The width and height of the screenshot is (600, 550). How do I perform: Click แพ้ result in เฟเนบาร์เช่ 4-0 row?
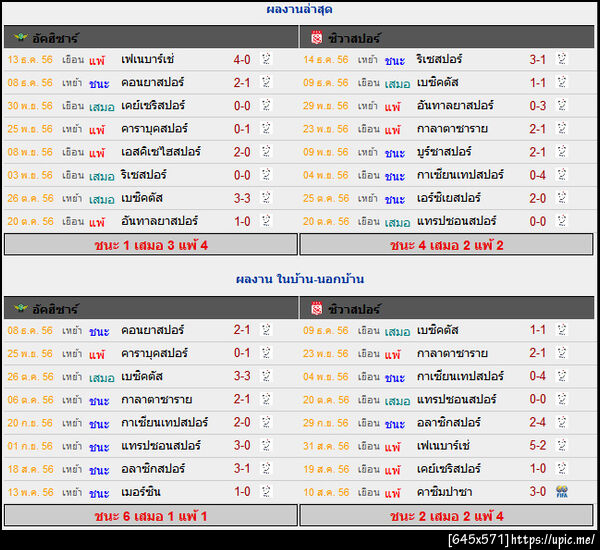(x=97, y=60)
